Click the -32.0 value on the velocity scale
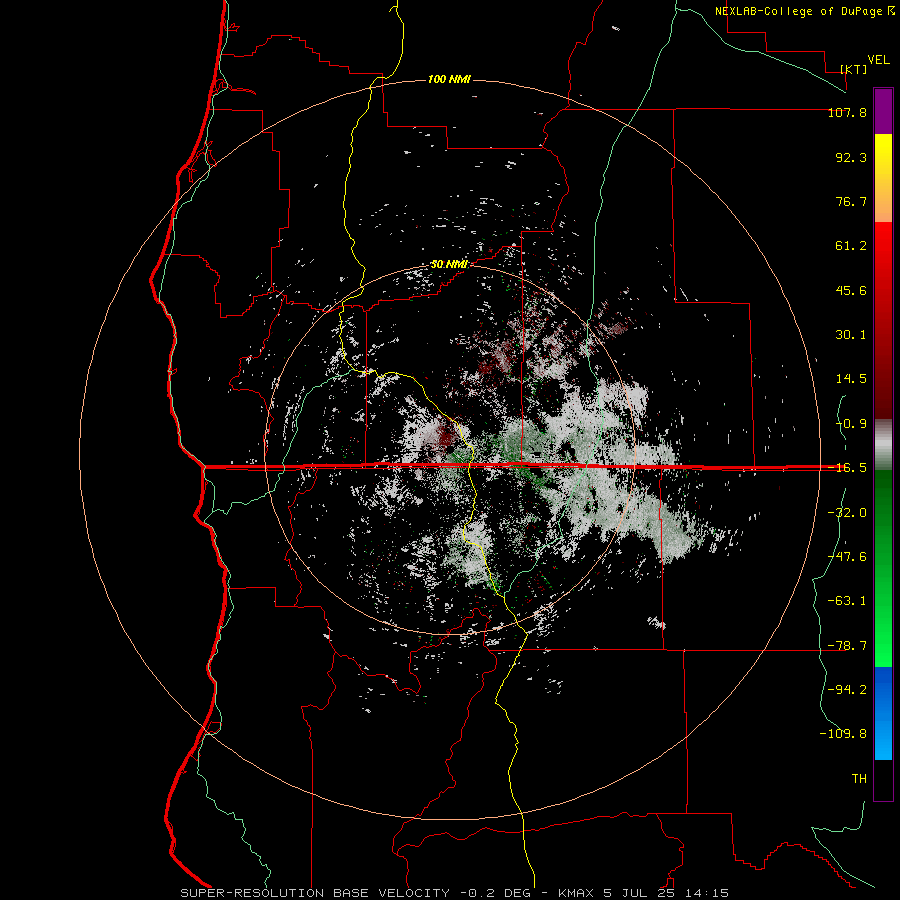 point(847,513)
